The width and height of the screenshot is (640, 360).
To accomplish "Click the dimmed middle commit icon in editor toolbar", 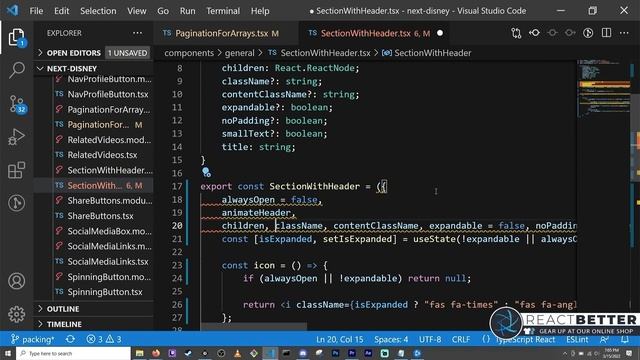I will pyautogui.click(x=552, y=33).
